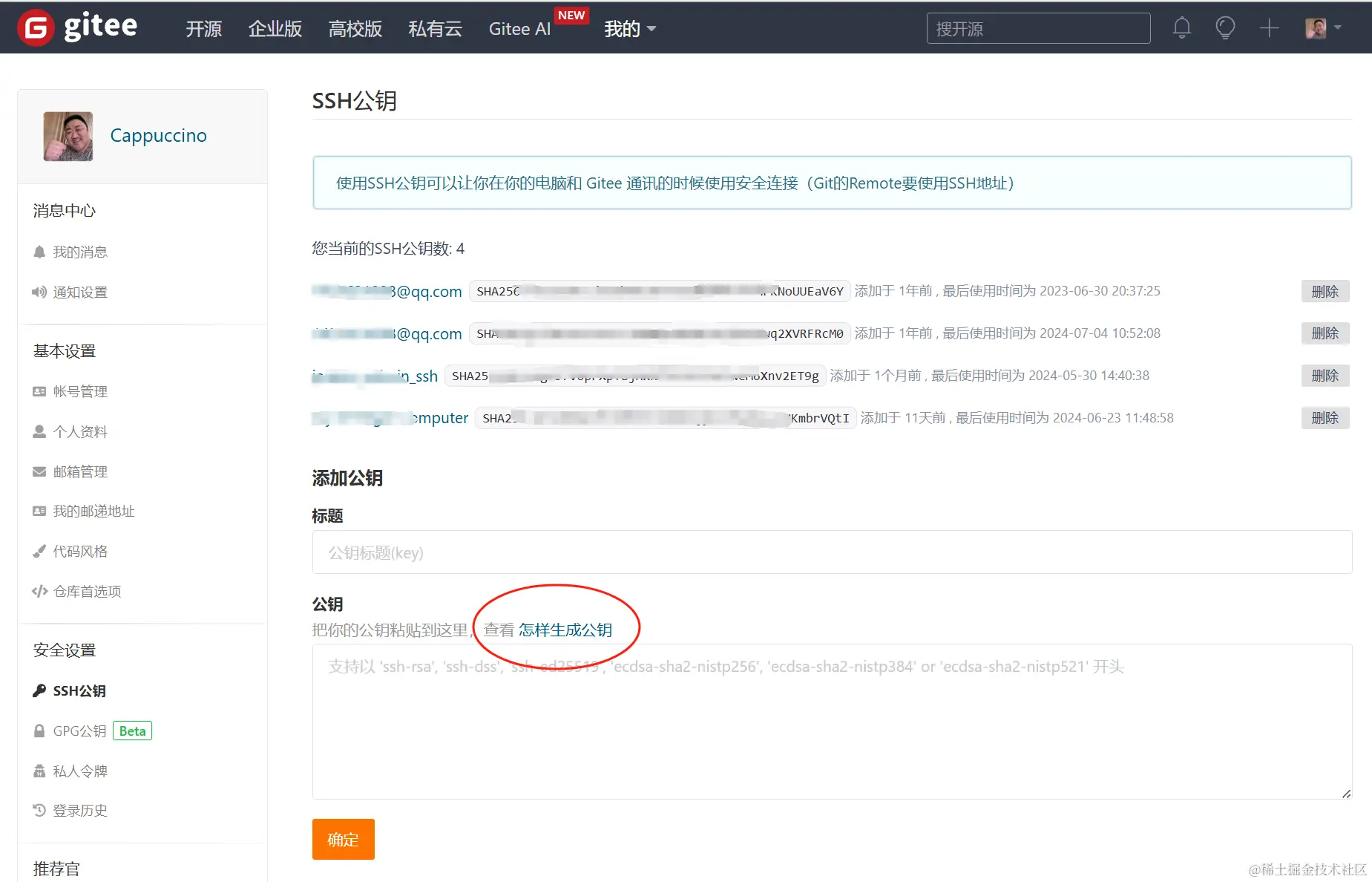Open GPG公钥 settings
The height and width of the screenshot is (882, 1372).
pyautogui.click(x=79, y=731)
